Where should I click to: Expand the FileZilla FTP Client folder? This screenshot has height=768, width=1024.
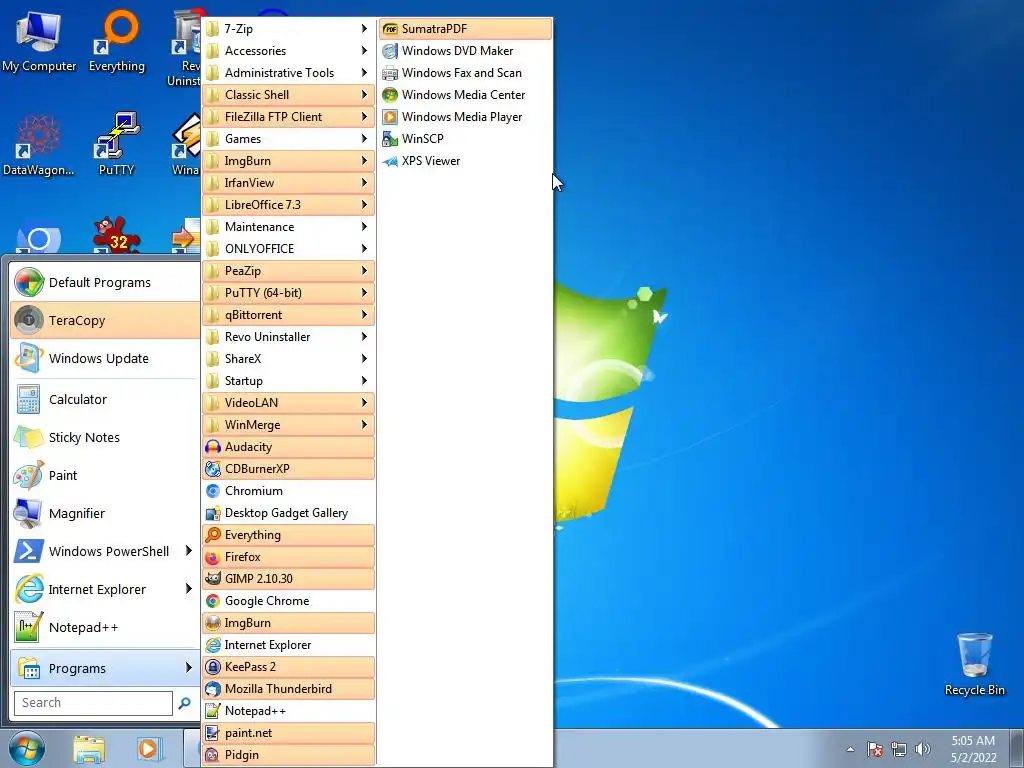click(x=289, y=117)
